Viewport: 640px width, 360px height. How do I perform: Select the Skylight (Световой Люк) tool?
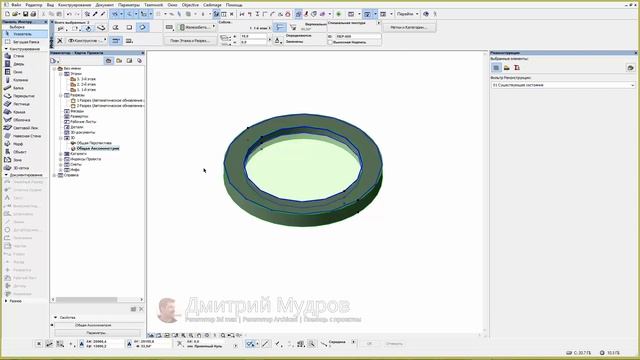pyautogui.click(x=25, y=128)
